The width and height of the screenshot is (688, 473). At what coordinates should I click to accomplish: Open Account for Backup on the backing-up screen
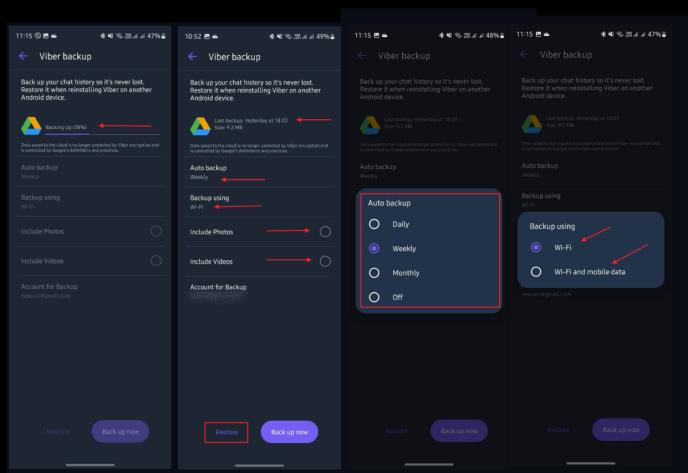tap(91, 290)
